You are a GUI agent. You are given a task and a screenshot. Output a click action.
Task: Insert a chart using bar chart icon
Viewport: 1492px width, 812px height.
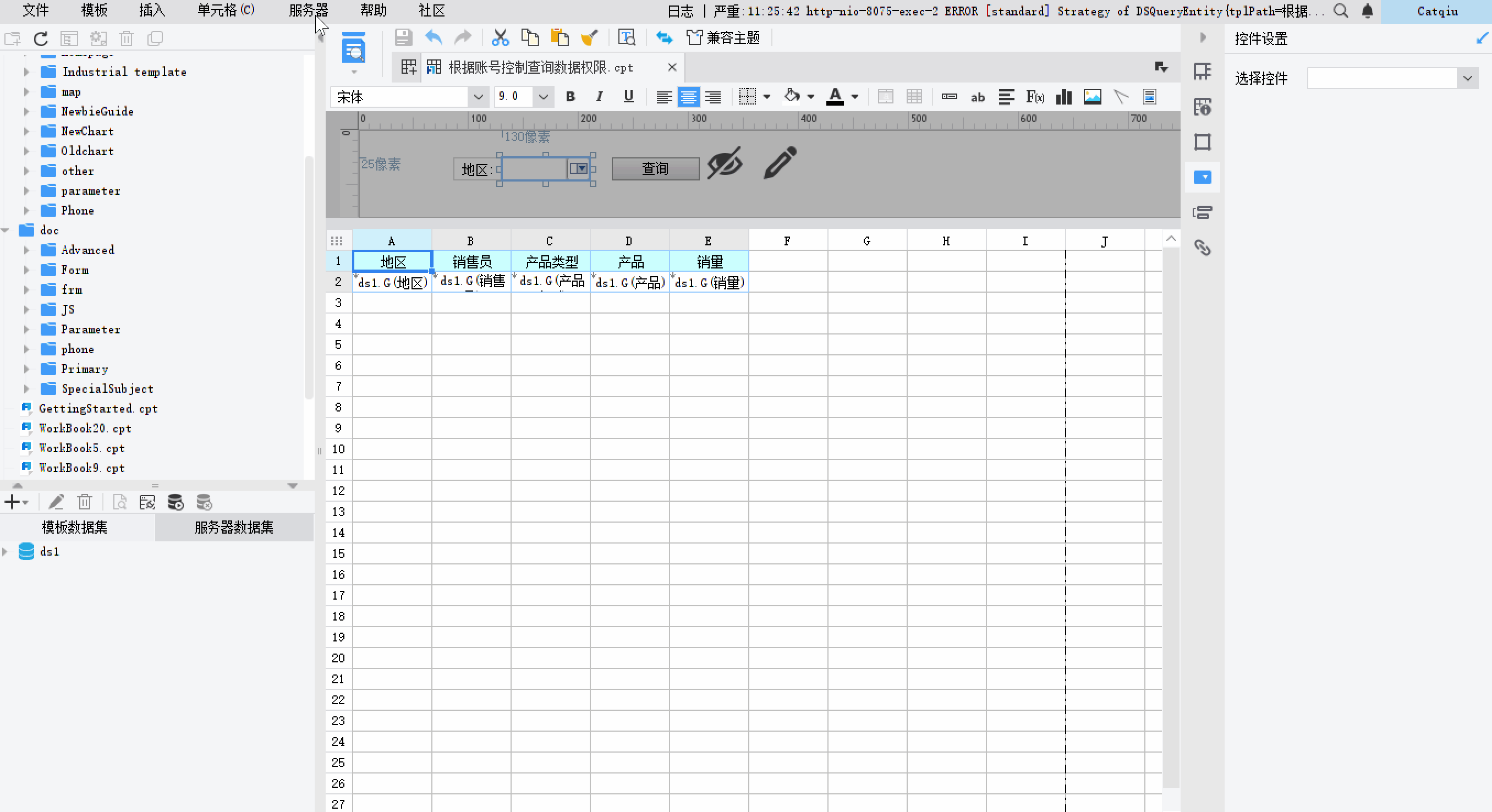[1063, 97]
